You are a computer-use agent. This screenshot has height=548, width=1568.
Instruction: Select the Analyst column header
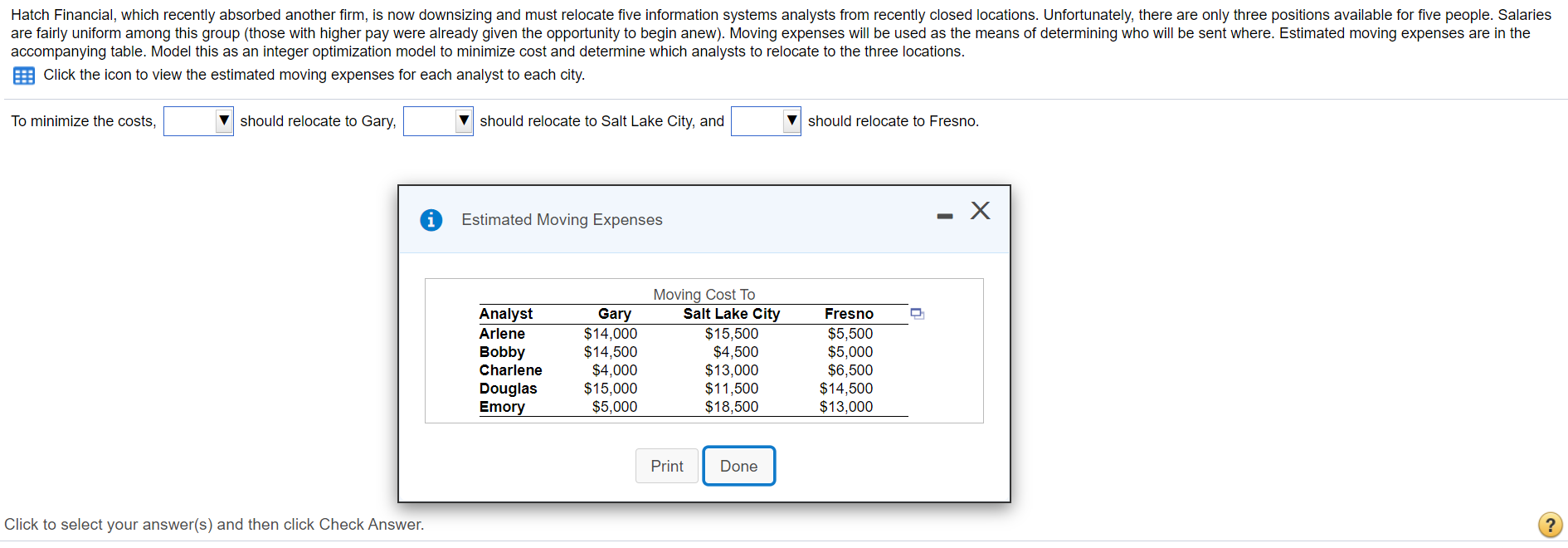[x=506, y=314]
